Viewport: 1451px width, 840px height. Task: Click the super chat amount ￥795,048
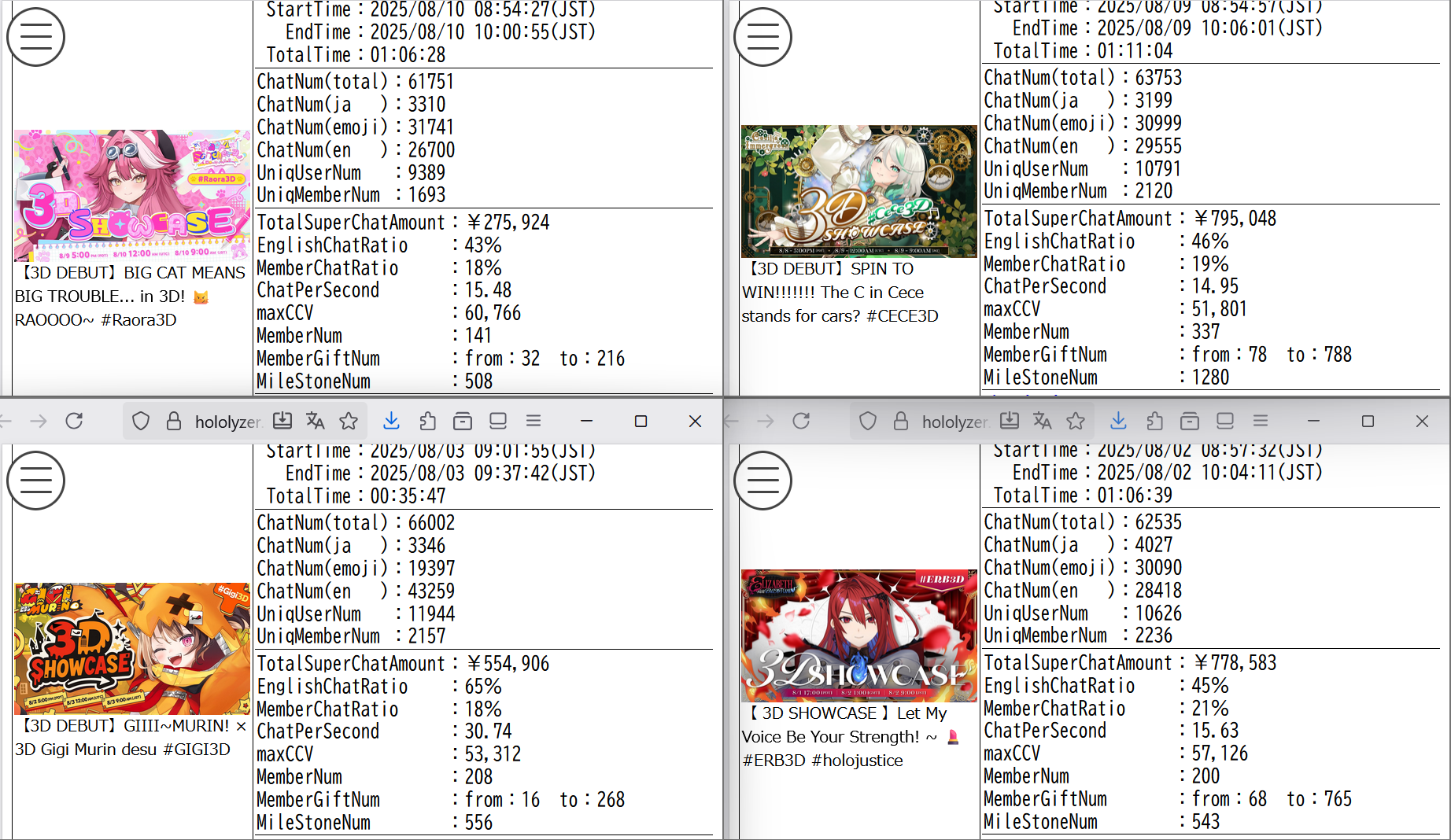tap(1235, 219)
